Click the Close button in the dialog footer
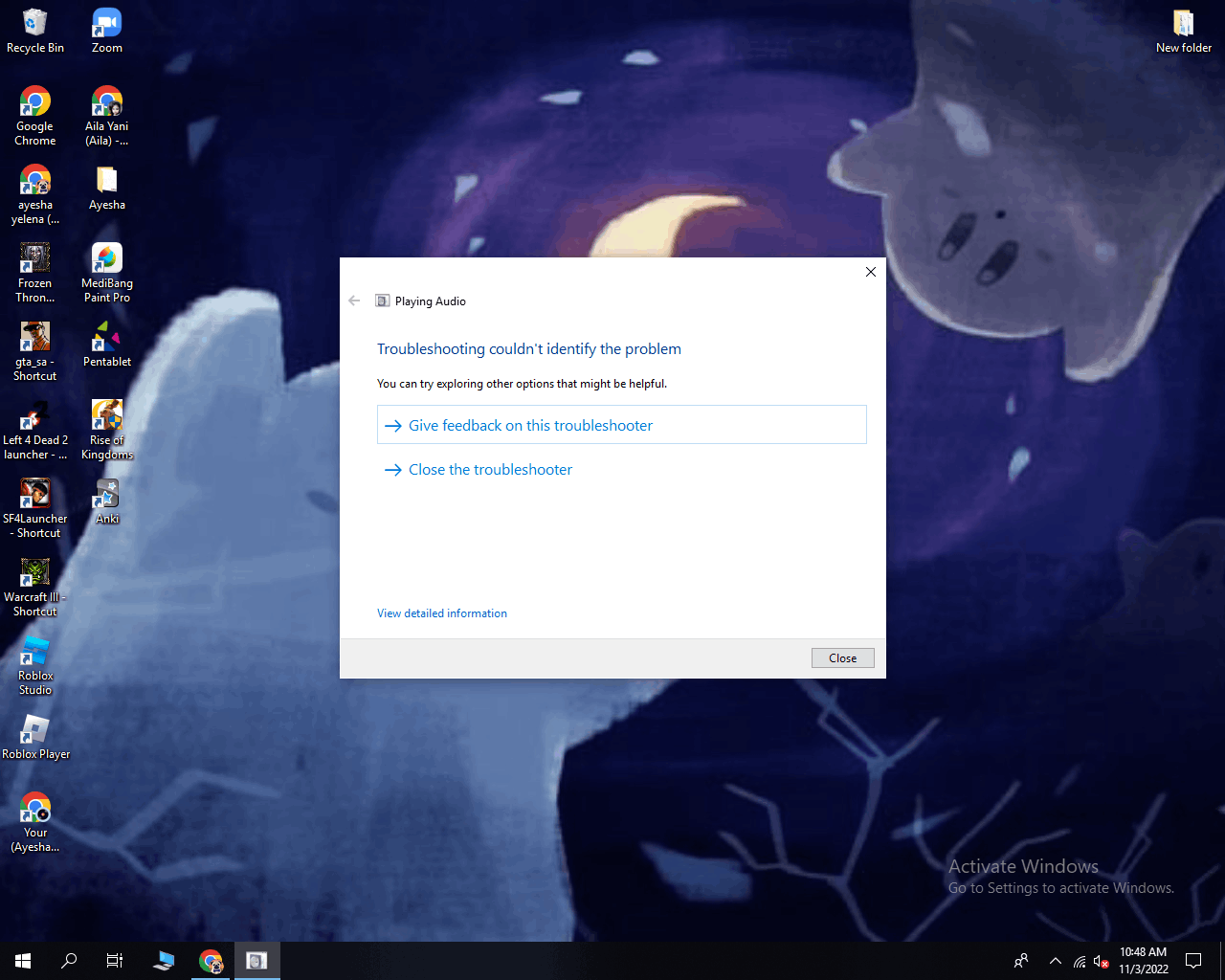The image size is (1225, 980). pos(842,658)
